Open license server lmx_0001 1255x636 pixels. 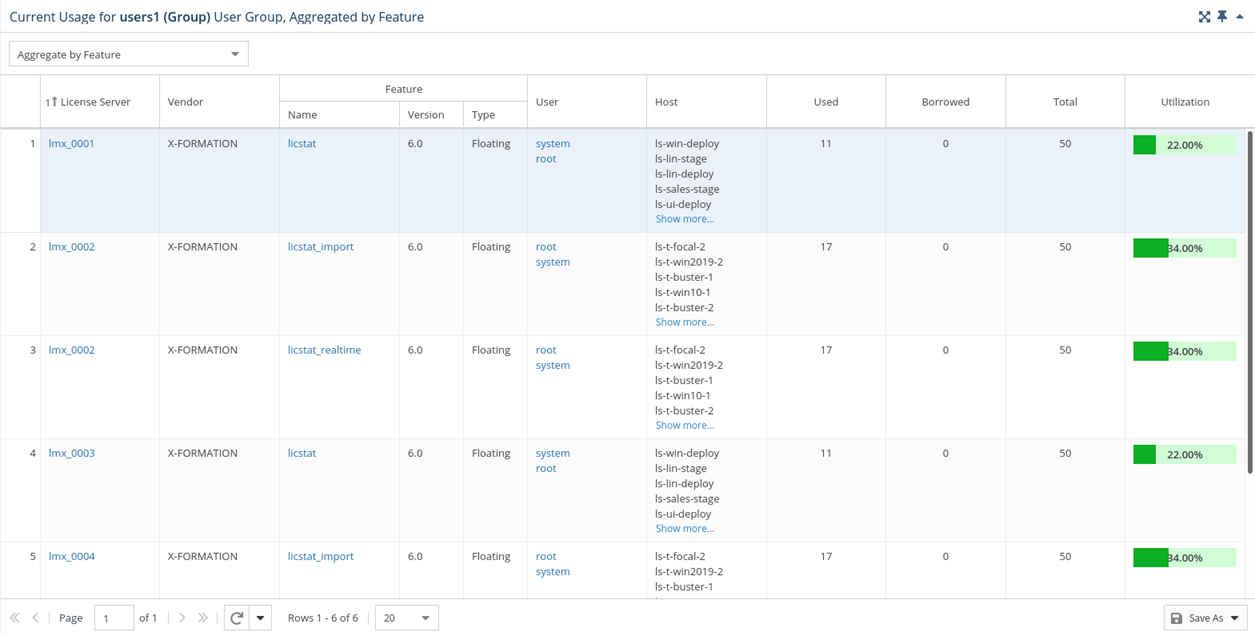coord(72,144)
